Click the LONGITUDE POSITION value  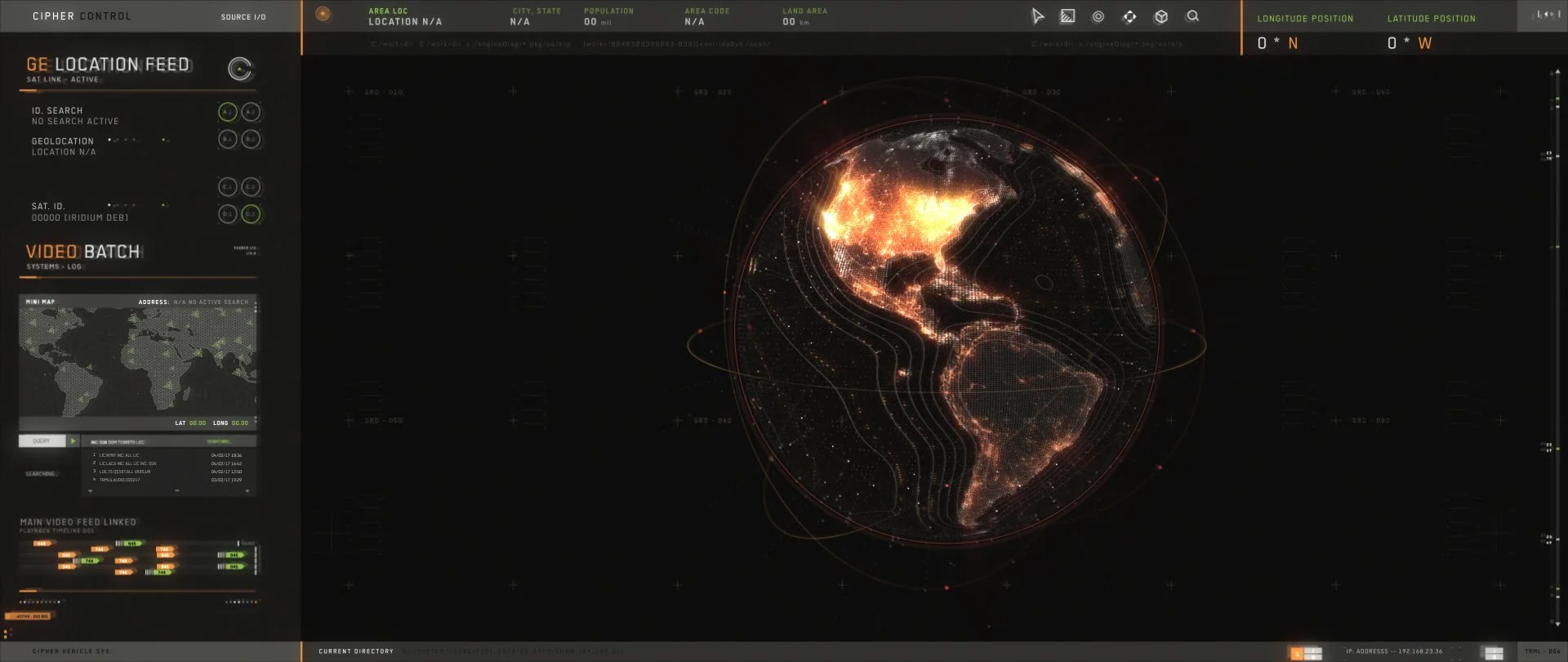tap(1277, 43)
